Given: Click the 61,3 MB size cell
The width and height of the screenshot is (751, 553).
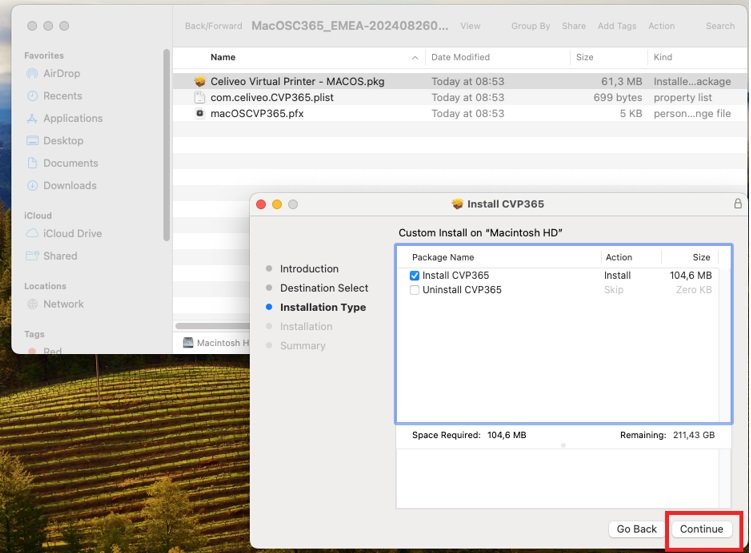Looking at the screenshot, I should click(621, 81).
